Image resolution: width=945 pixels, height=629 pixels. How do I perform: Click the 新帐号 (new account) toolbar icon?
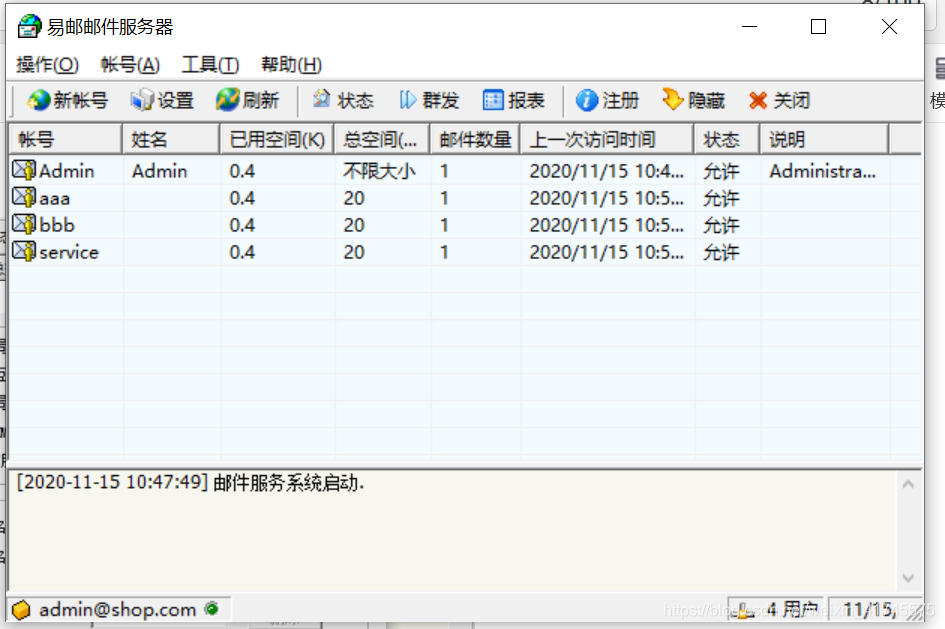tap(39, 100)
